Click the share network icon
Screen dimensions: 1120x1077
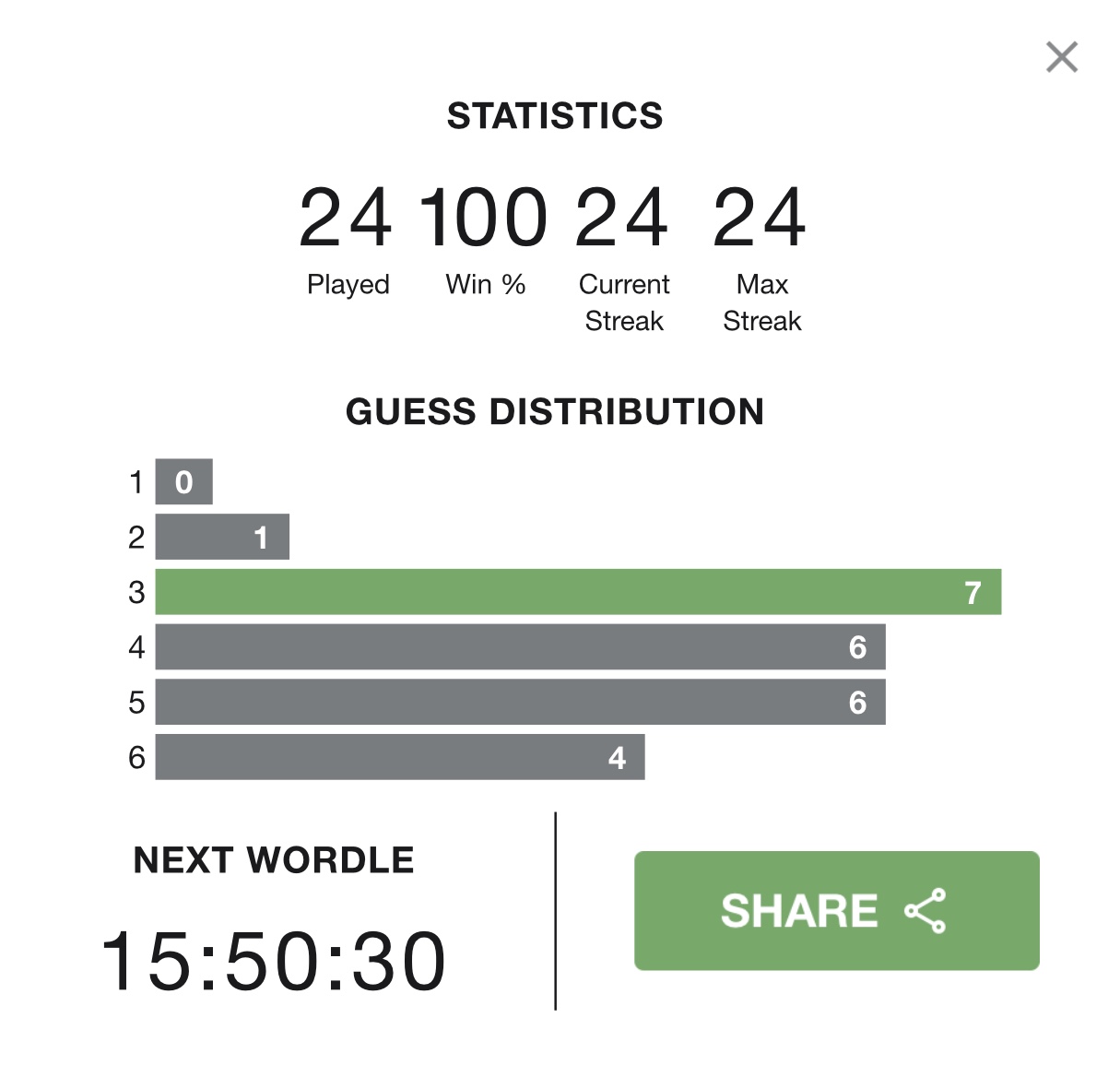pos(925,911)
